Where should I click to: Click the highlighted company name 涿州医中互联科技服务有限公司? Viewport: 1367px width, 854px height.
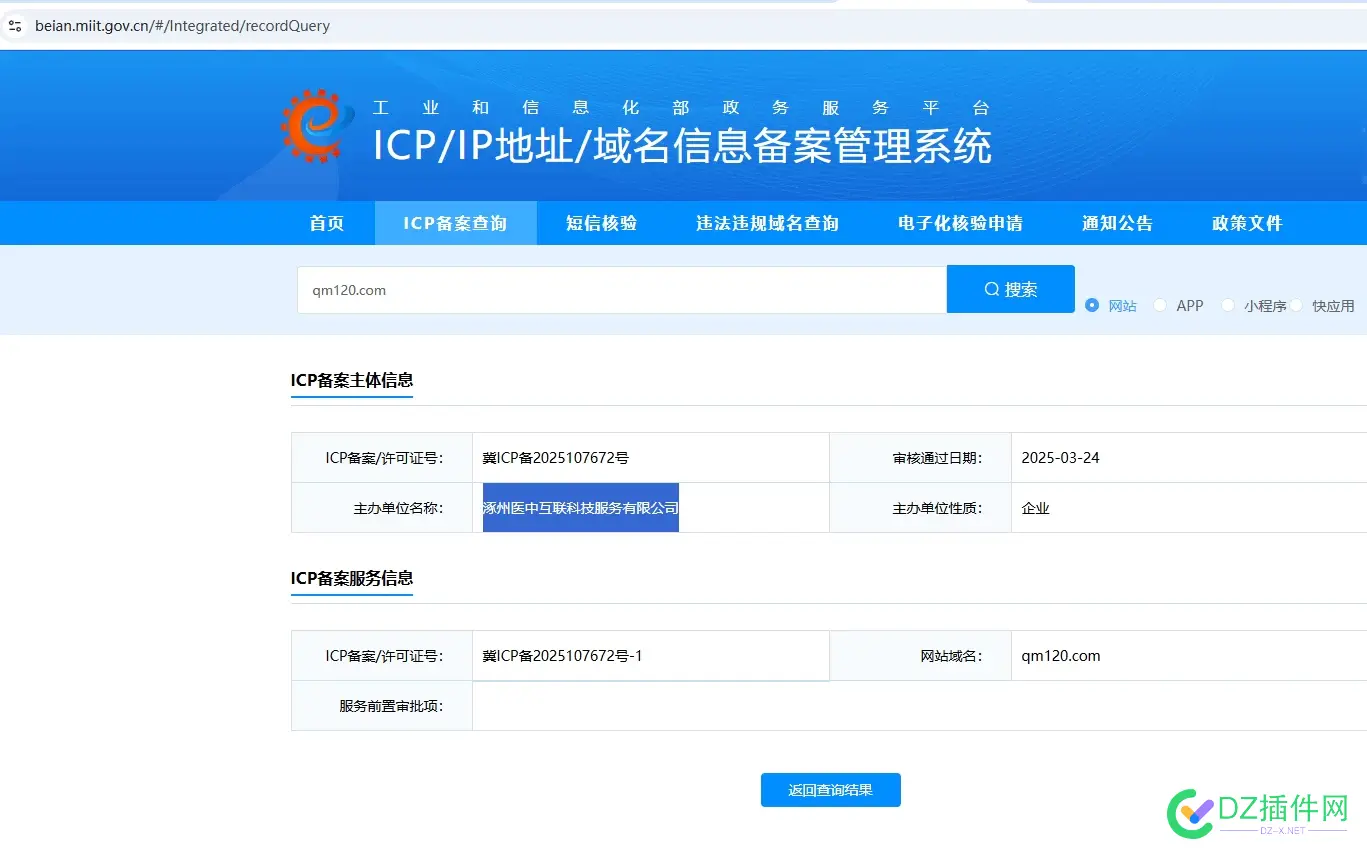(x=580, y=507)
